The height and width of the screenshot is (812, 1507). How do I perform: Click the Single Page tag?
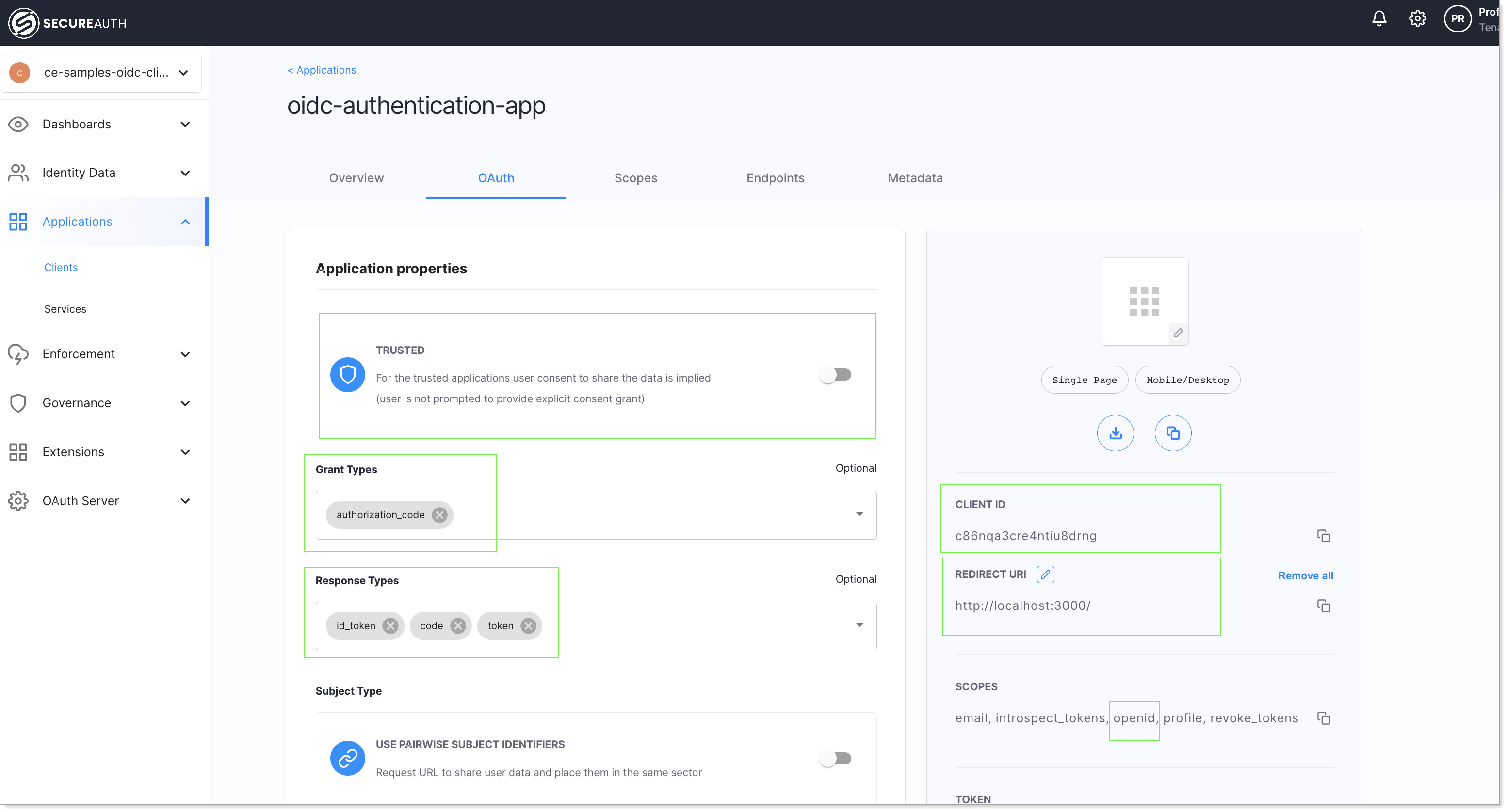[x=1084, y=380]
